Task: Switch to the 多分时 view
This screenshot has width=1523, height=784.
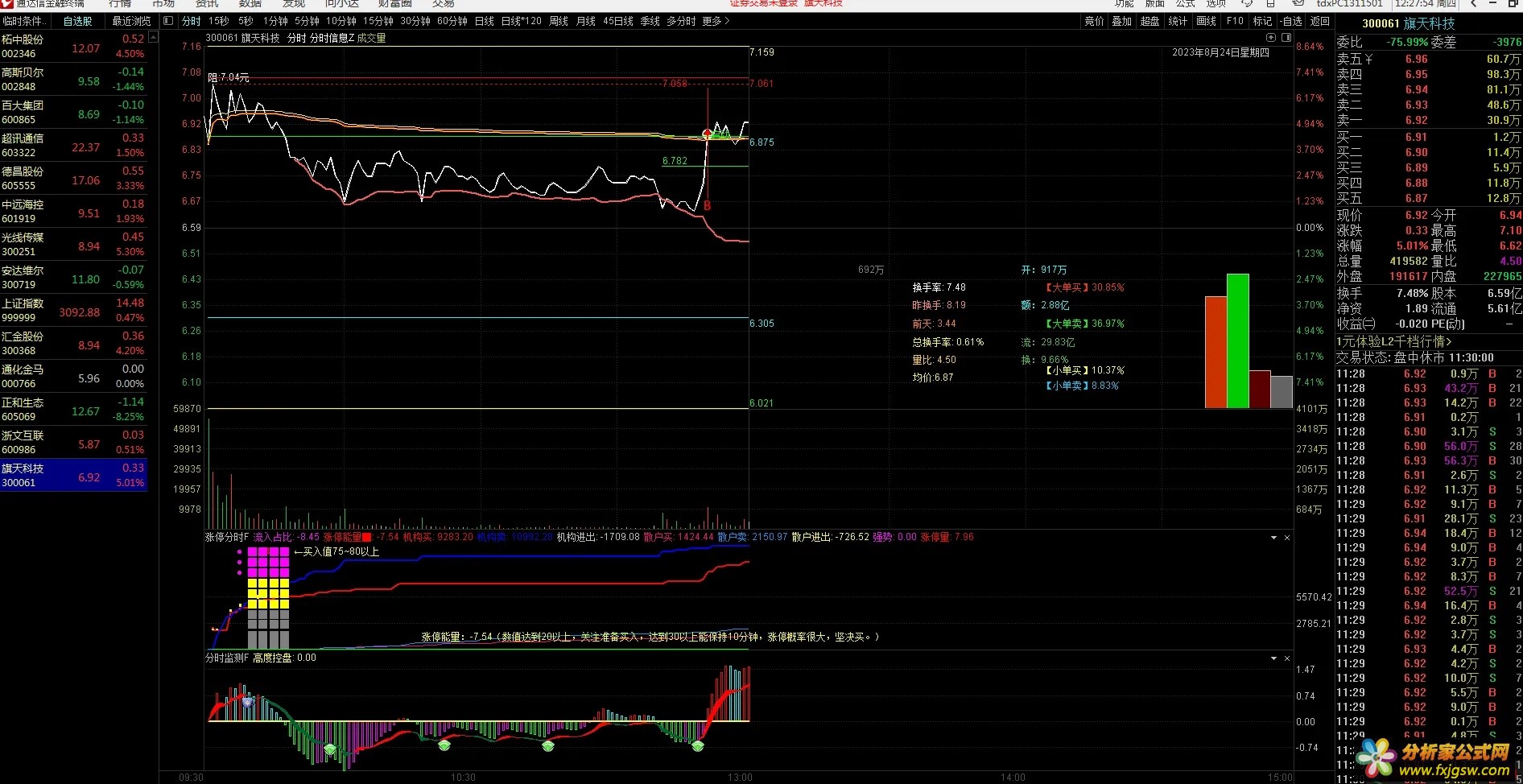Action: click(x=681, y=21)
